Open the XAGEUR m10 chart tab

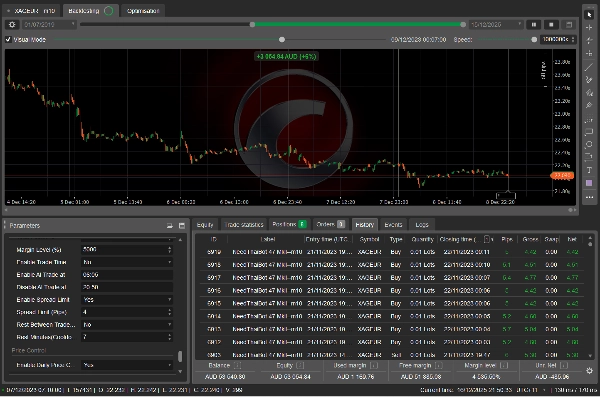(32, 11)
